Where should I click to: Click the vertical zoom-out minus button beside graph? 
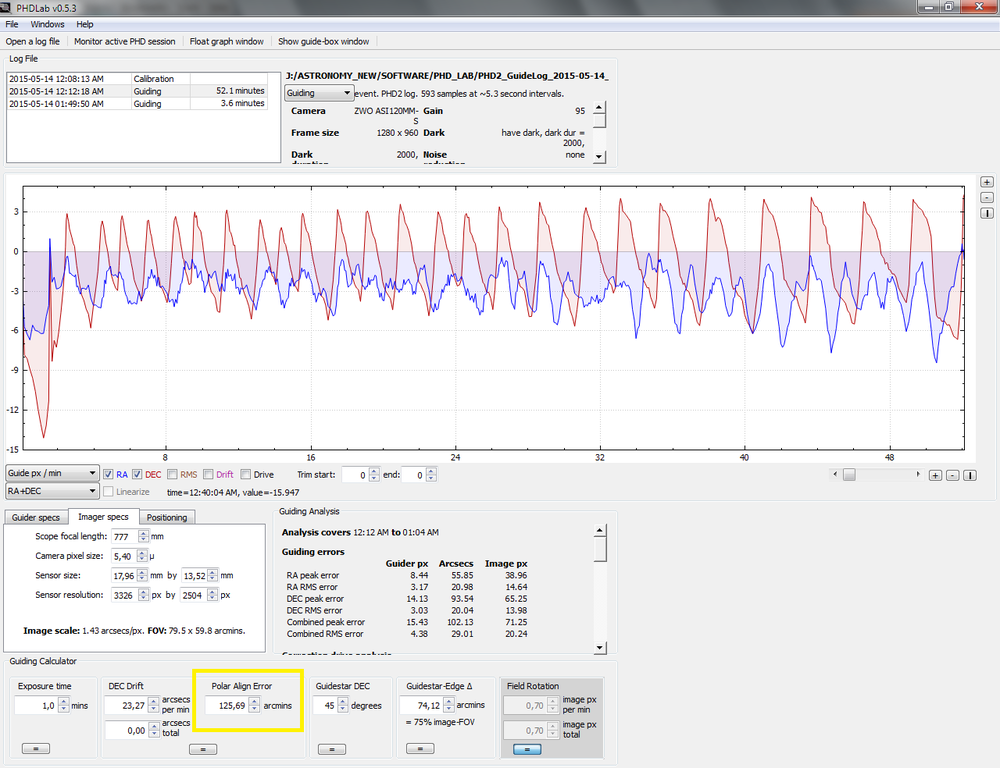click(987, 197)
